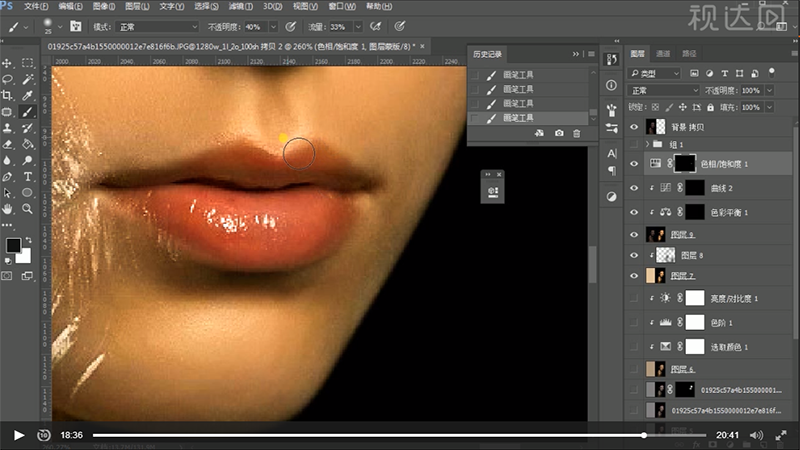Select the Eraser tool
This screenshot has width=800, height=450.
8,144
